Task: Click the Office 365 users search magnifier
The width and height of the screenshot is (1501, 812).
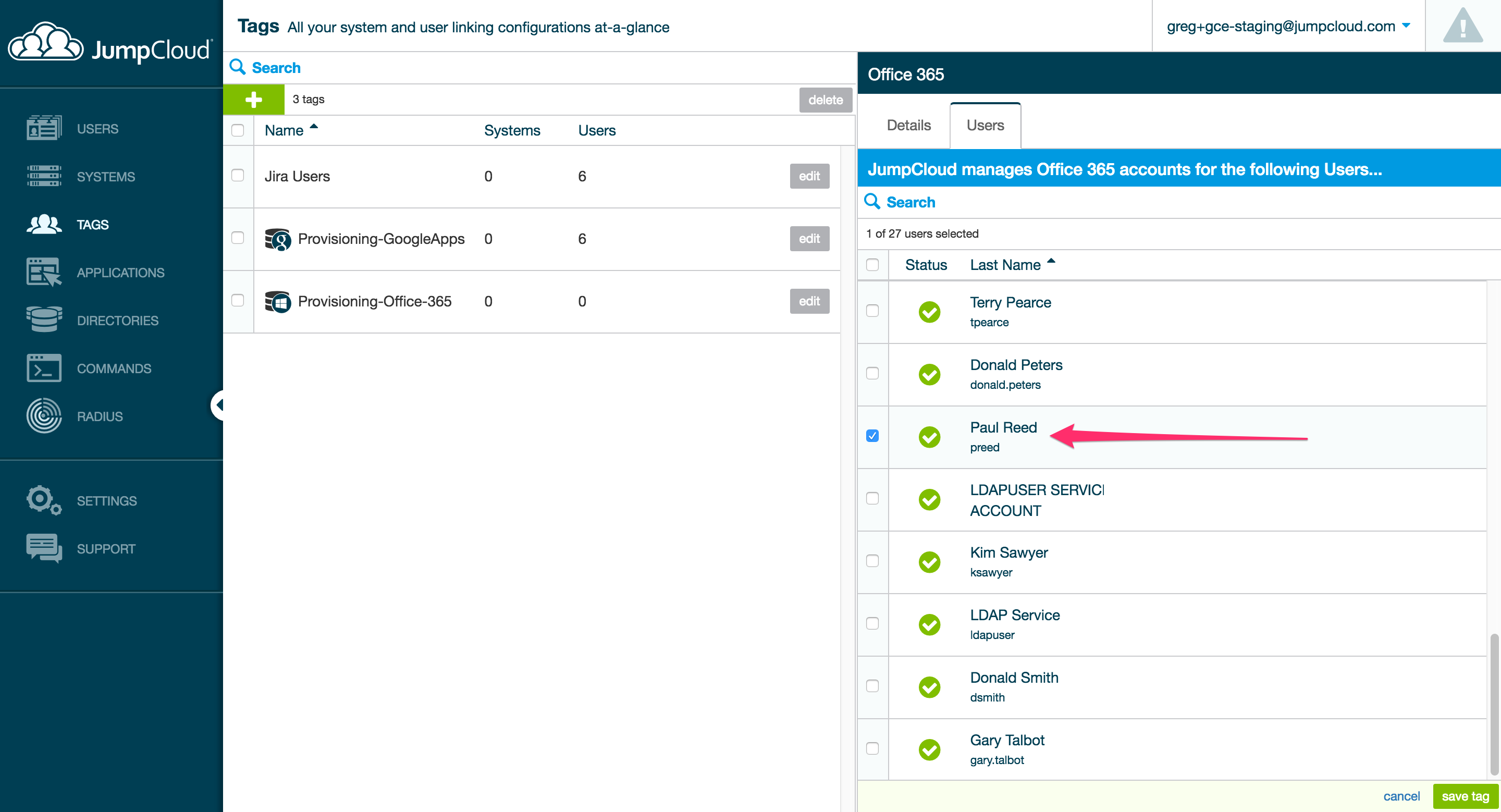Action: [872, 202]
